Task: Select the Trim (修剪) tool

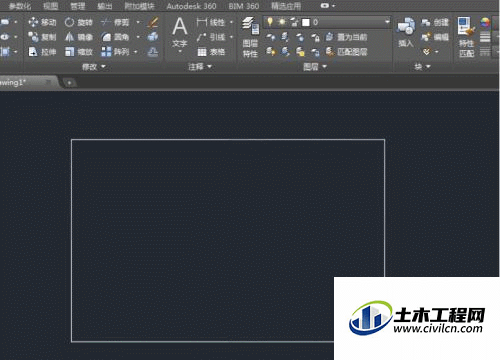Action: point(115,22)
